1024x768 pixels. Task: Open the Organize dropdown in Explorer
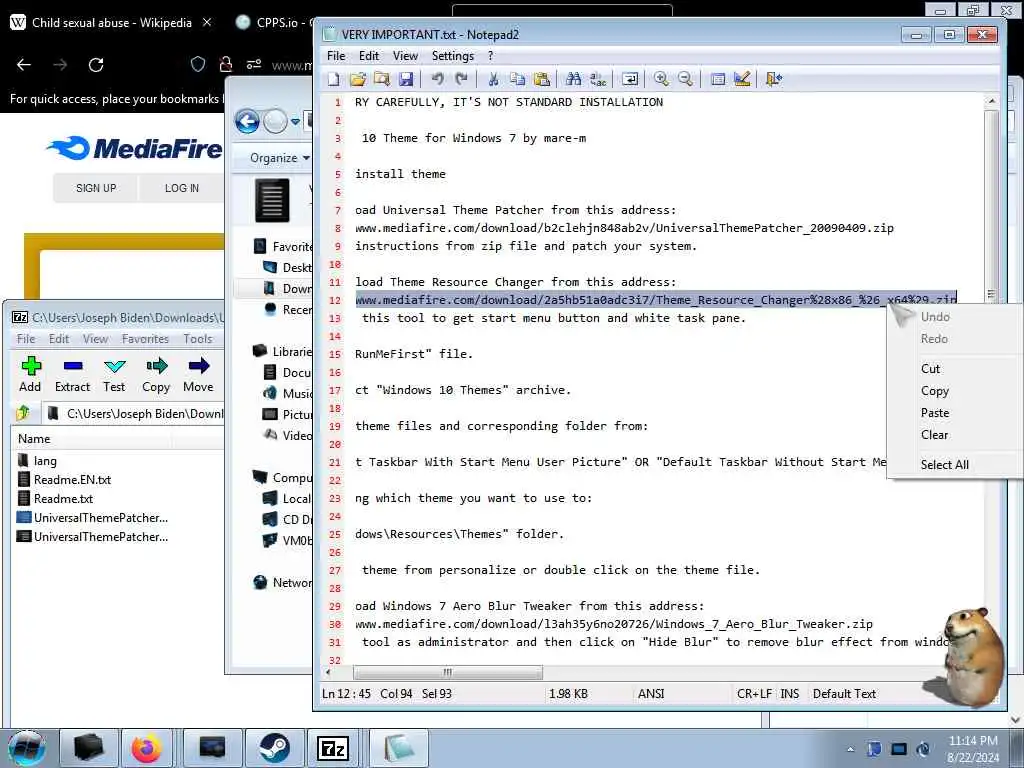(280, 158)
